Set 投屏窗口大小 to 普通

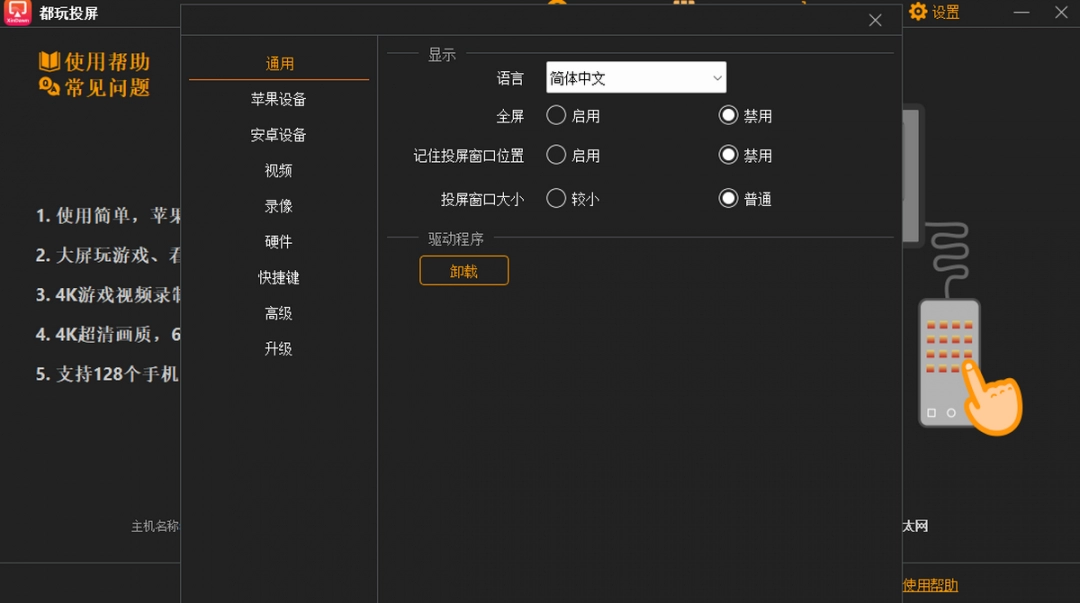pyautogui.click(x=729, y=198)
